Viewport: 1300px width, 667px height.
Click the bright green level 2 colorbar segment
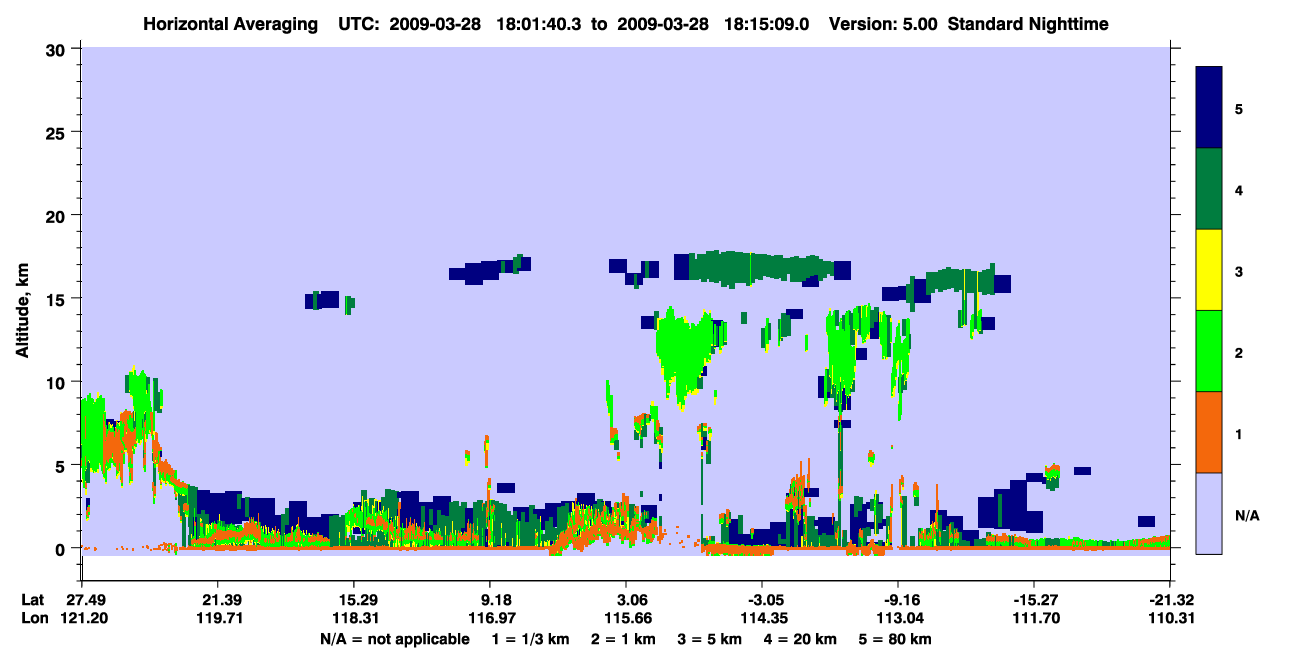1209,351
